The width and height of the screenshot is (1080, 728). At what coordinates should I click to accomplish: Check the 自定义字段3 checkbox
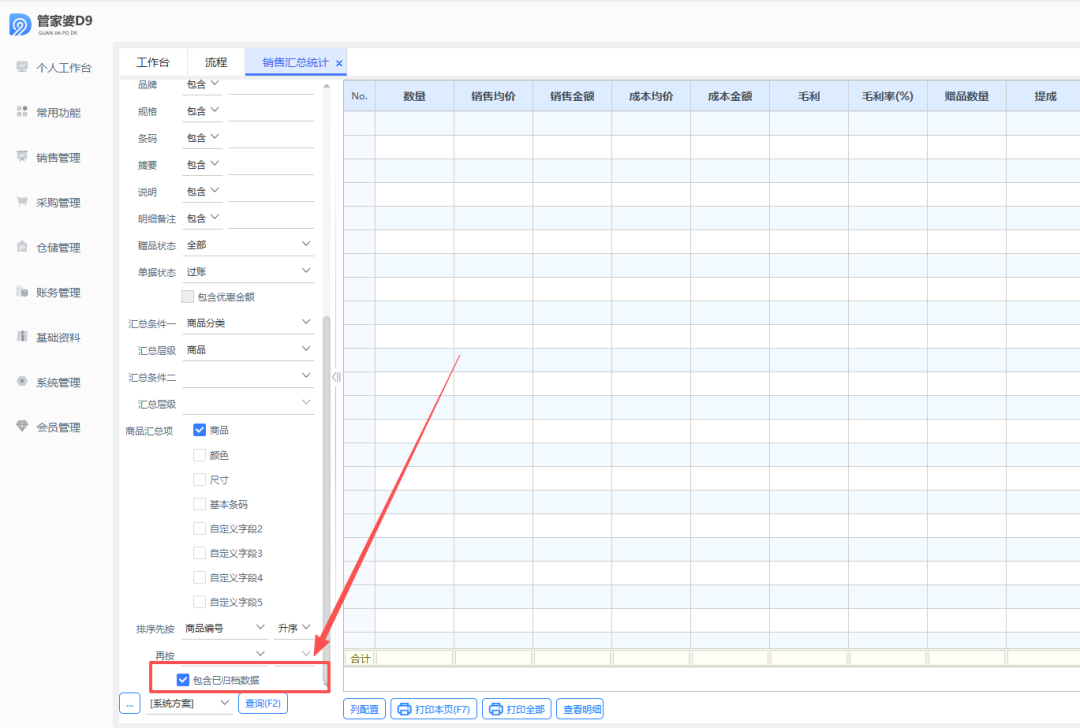coord(200,553)
